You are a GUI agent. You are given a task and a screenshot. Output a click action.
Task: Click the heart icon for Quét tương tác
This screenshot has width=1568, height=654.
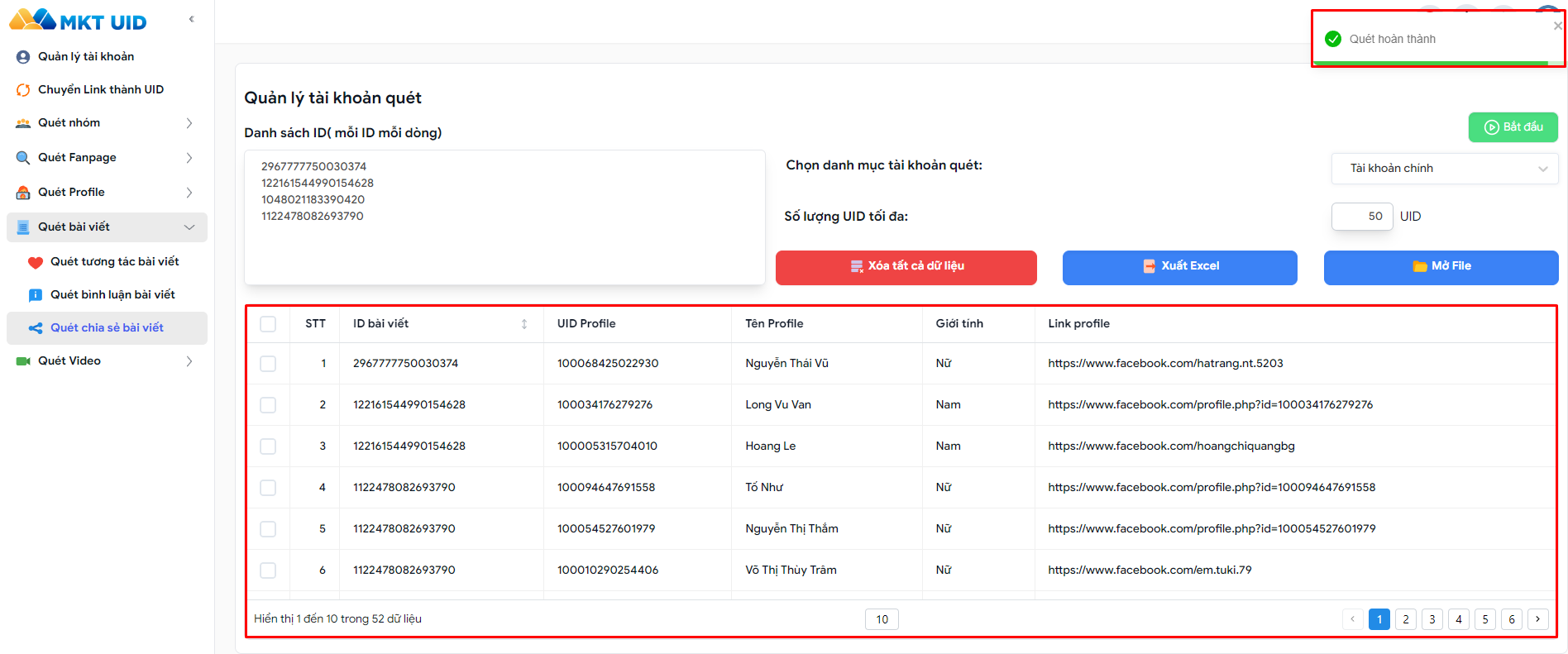tap(36, 262)
